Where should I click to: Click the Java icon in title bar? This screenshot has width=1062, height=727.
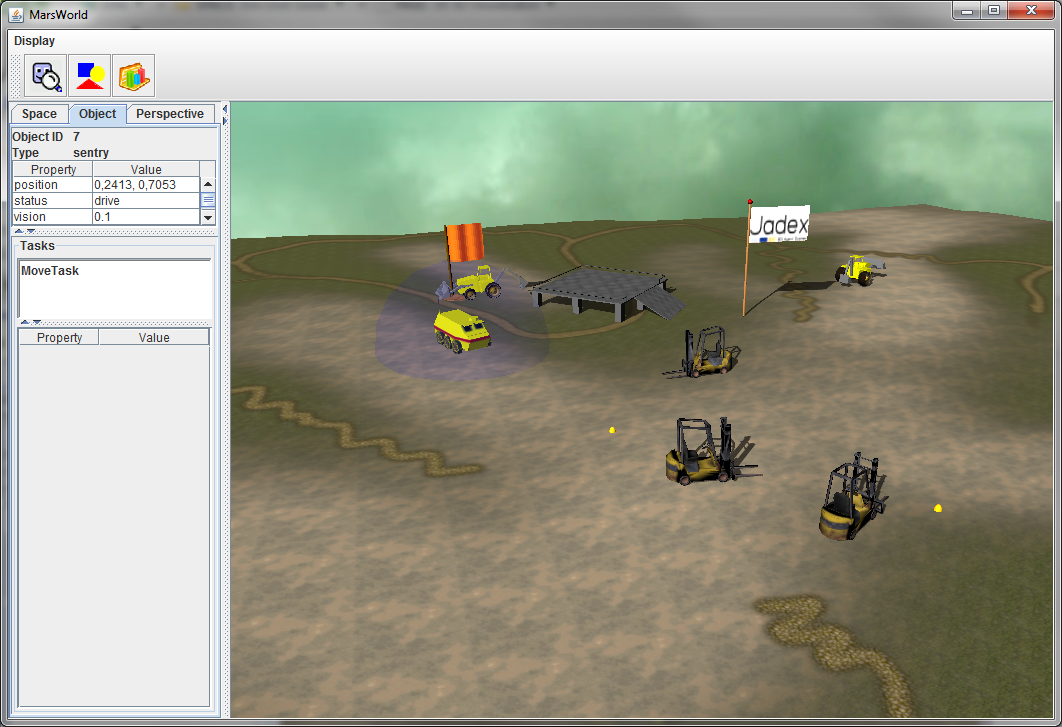coord(16,14)
